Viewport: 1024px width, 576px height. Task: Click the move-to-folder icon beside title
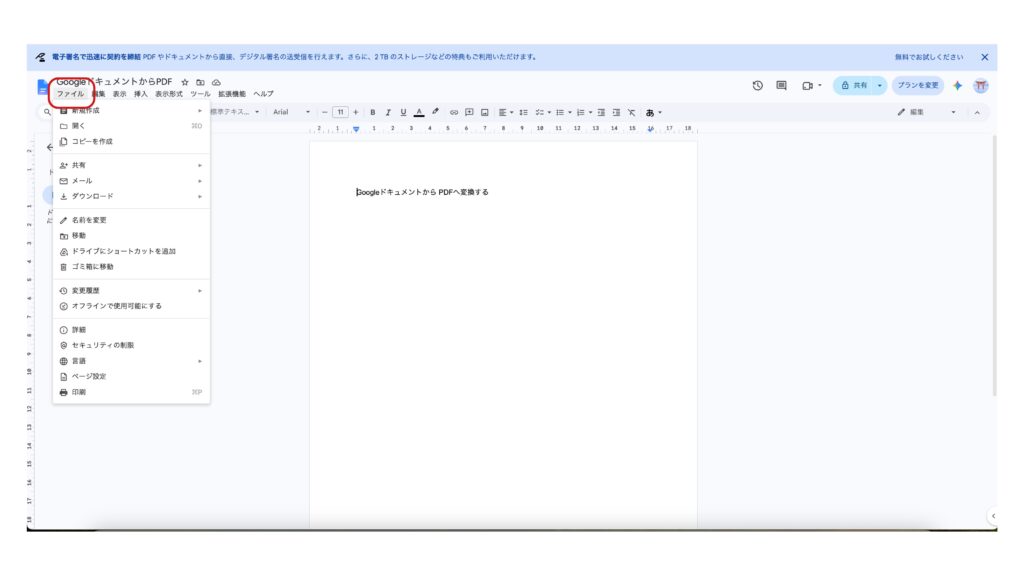coord(200,82)
